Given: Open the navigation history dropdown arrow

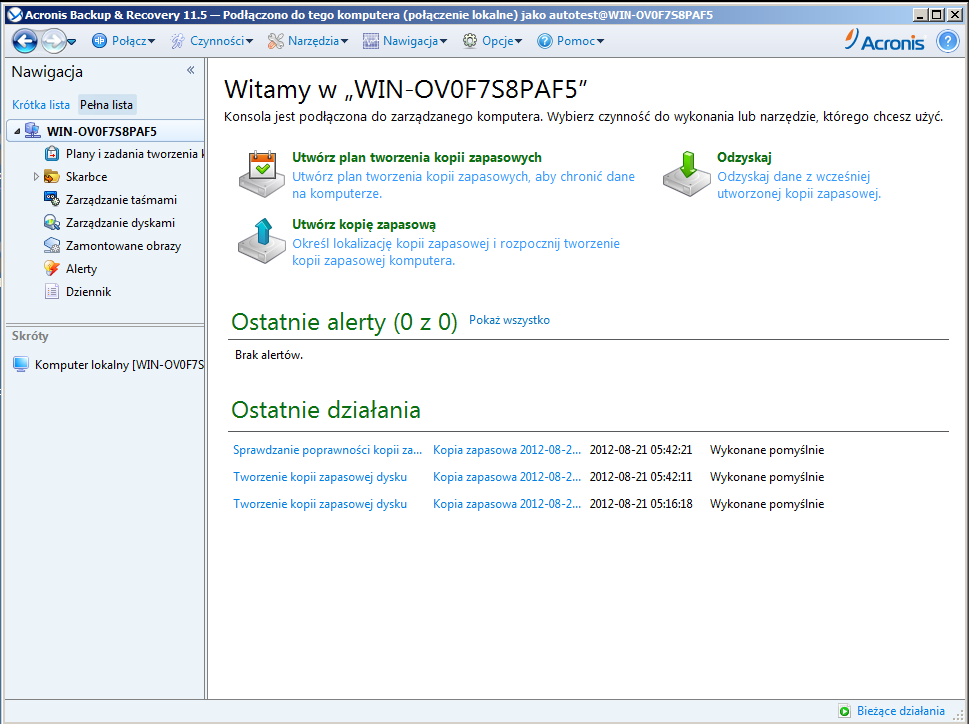Looking at the screenshot, I should click(x=72, y=42).
